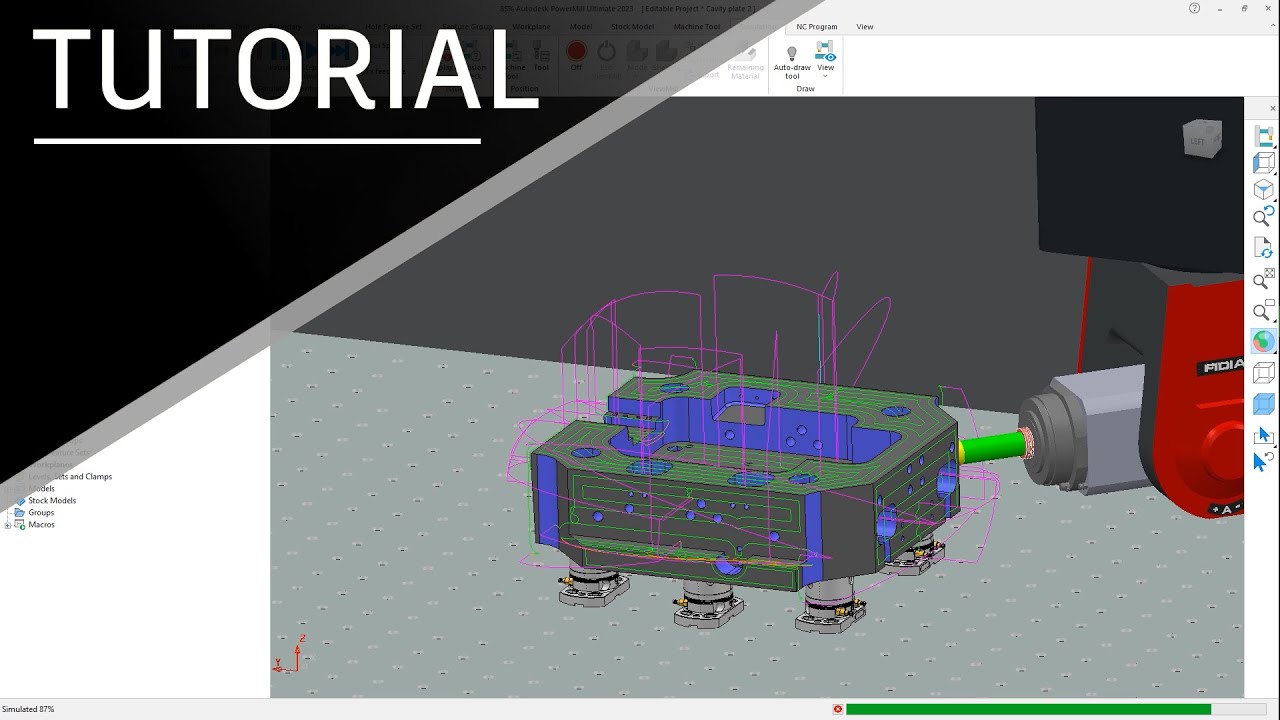Viewport: 1280px width, 720px height.
Task: Select the shaded blue cube view icon
Action: pyautogui.click(x=1264, y=404)
